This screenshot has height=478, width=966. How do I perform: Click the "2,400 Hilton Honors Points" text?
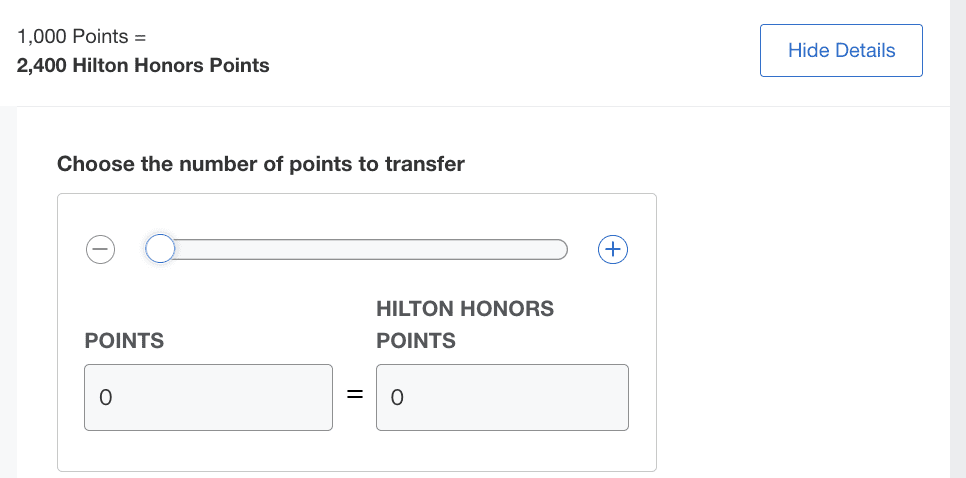(143, 66)
